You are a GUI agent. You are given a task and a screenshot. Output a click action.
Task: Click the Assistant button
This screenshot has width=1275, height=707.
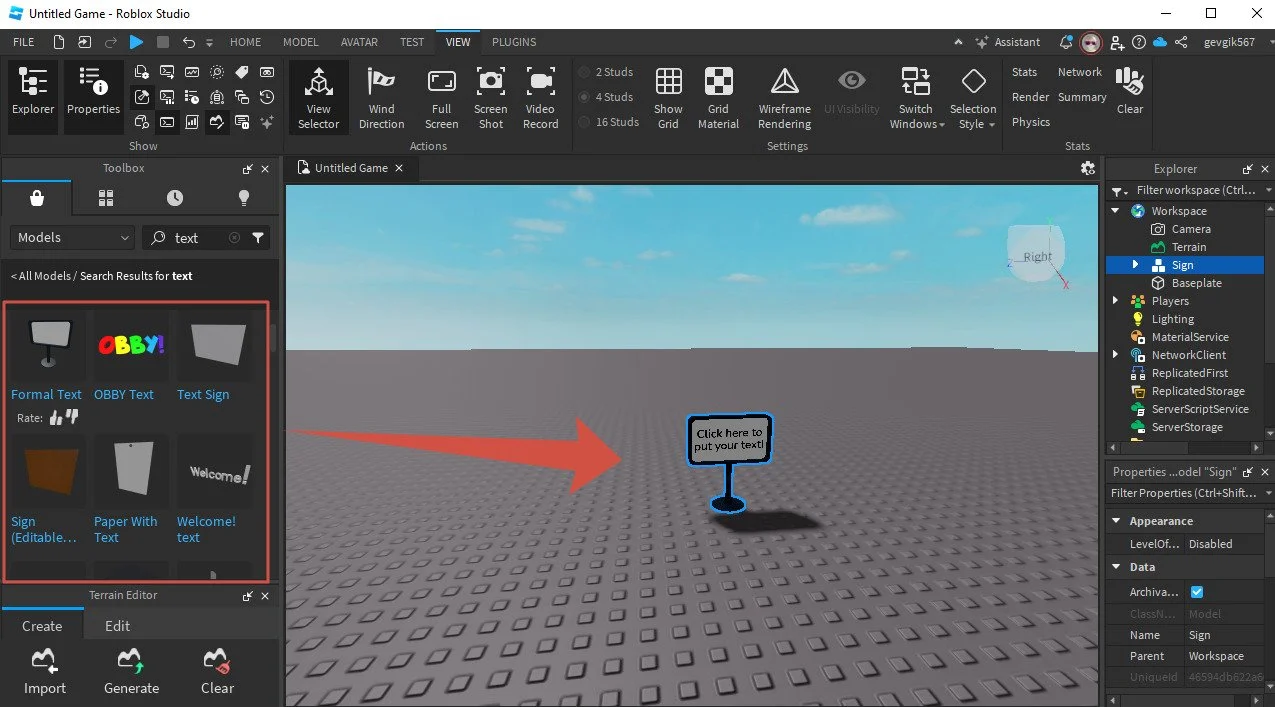pos(1008,42)
